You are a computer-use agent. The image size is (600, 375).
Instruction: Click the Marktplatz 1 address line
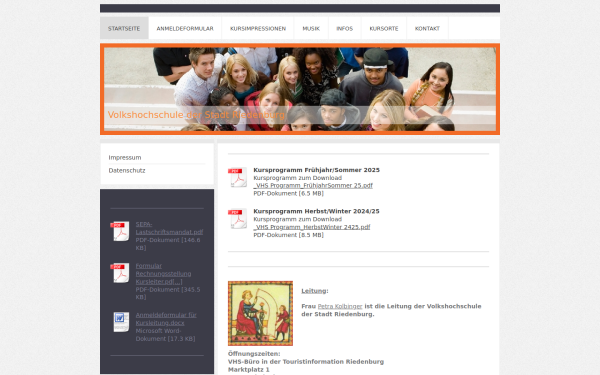tap(249, 369)
